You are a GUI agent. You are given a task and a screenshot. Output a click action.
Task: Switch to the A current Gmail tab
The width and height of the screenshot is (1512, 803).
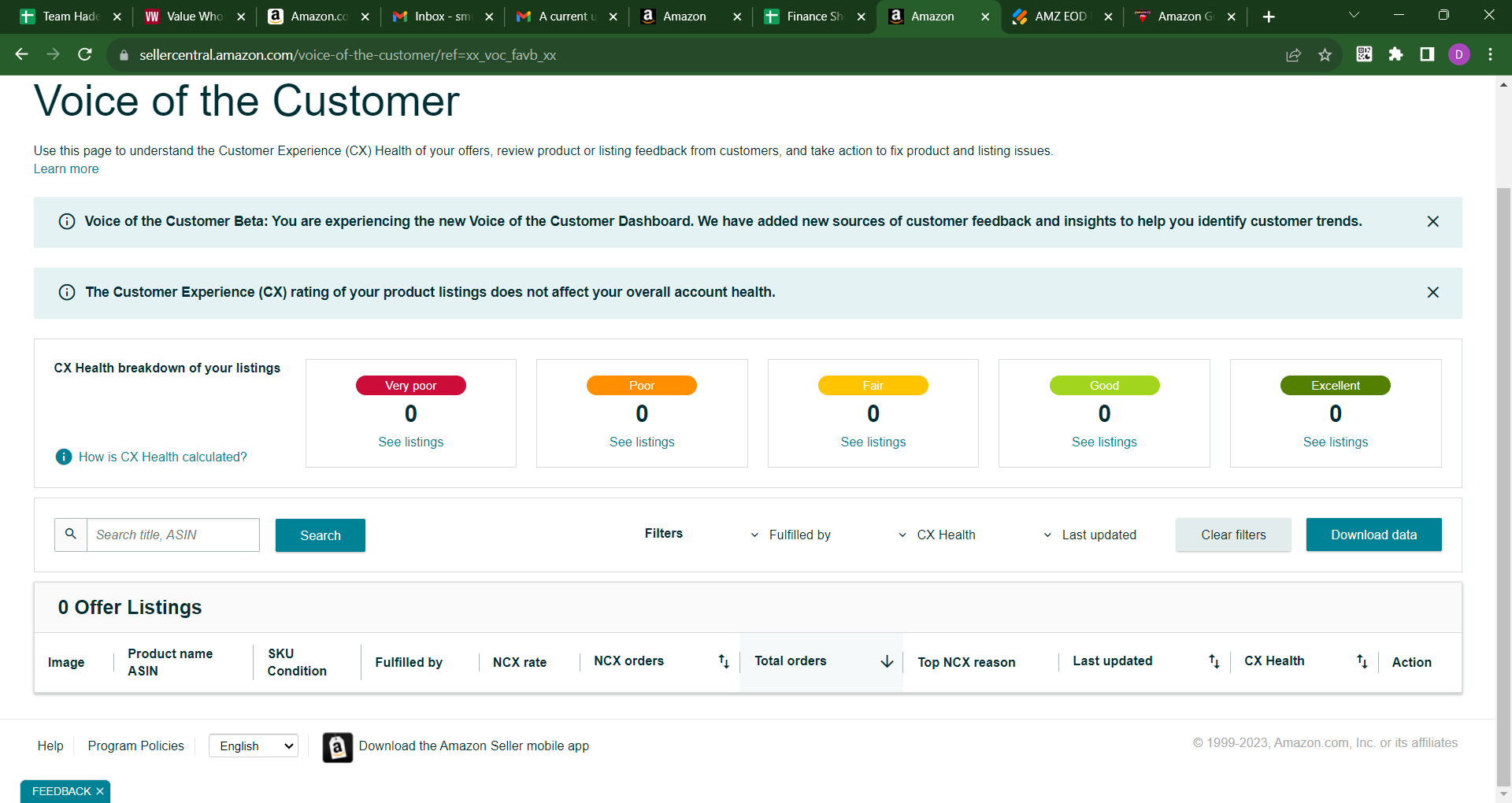[567, 17]
